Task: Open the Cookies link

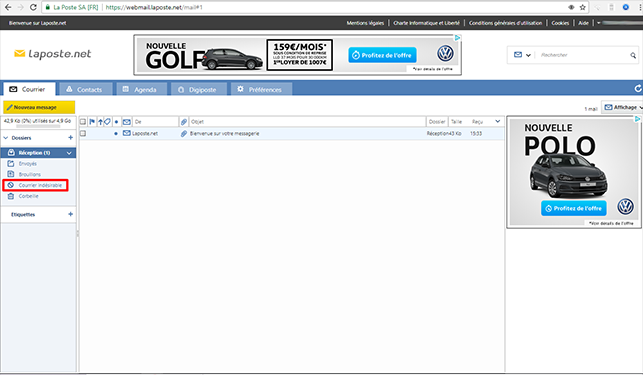Action: pos(560,23)
